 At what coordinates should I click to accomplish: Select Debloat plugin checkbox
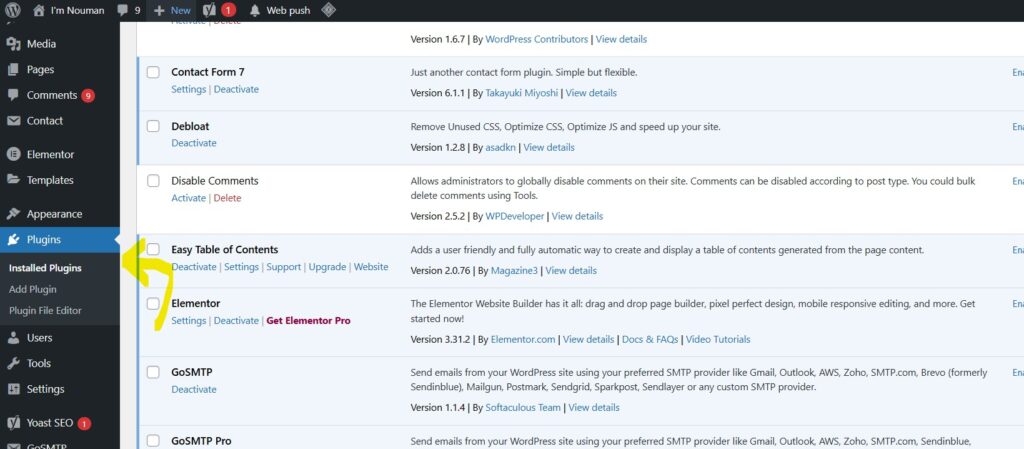click(153, 127)
